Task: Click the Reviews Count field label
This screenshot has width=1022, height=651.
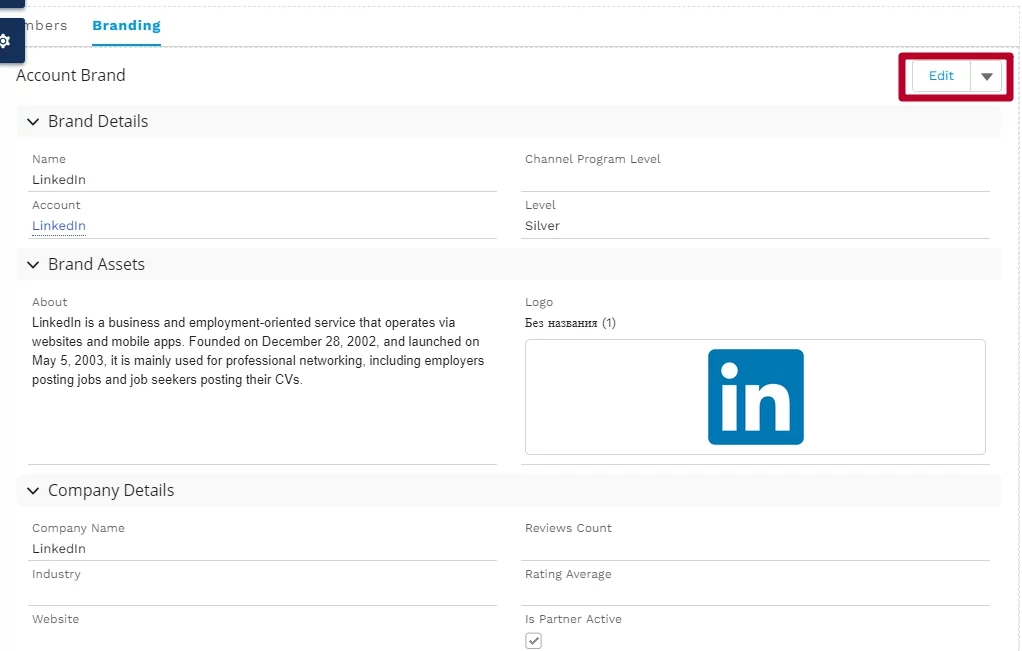Action: coord(568,528)
